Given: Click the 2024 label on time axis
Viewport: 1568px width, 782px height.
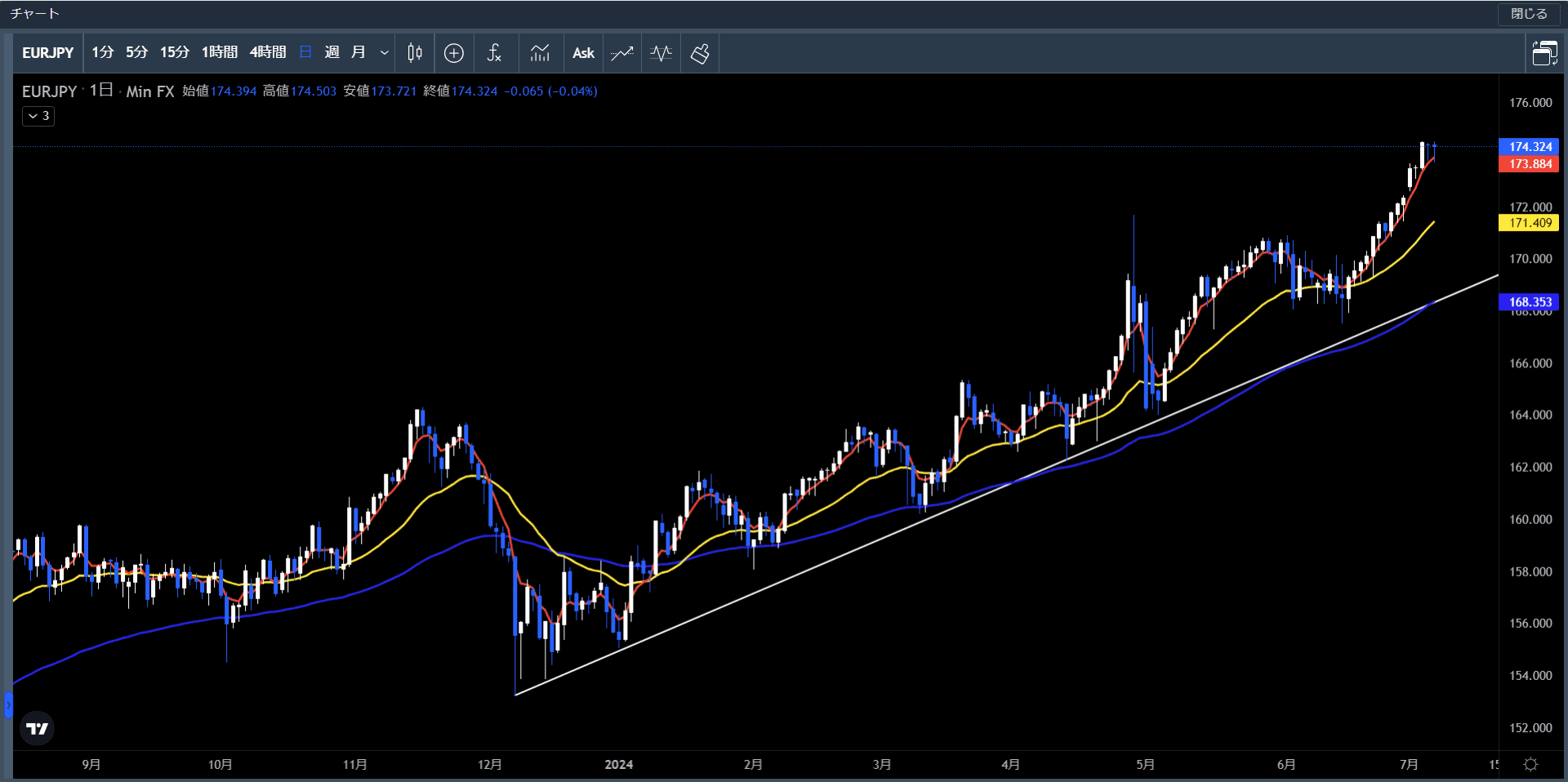Looking at the screenshot, I should coord(618,765).
